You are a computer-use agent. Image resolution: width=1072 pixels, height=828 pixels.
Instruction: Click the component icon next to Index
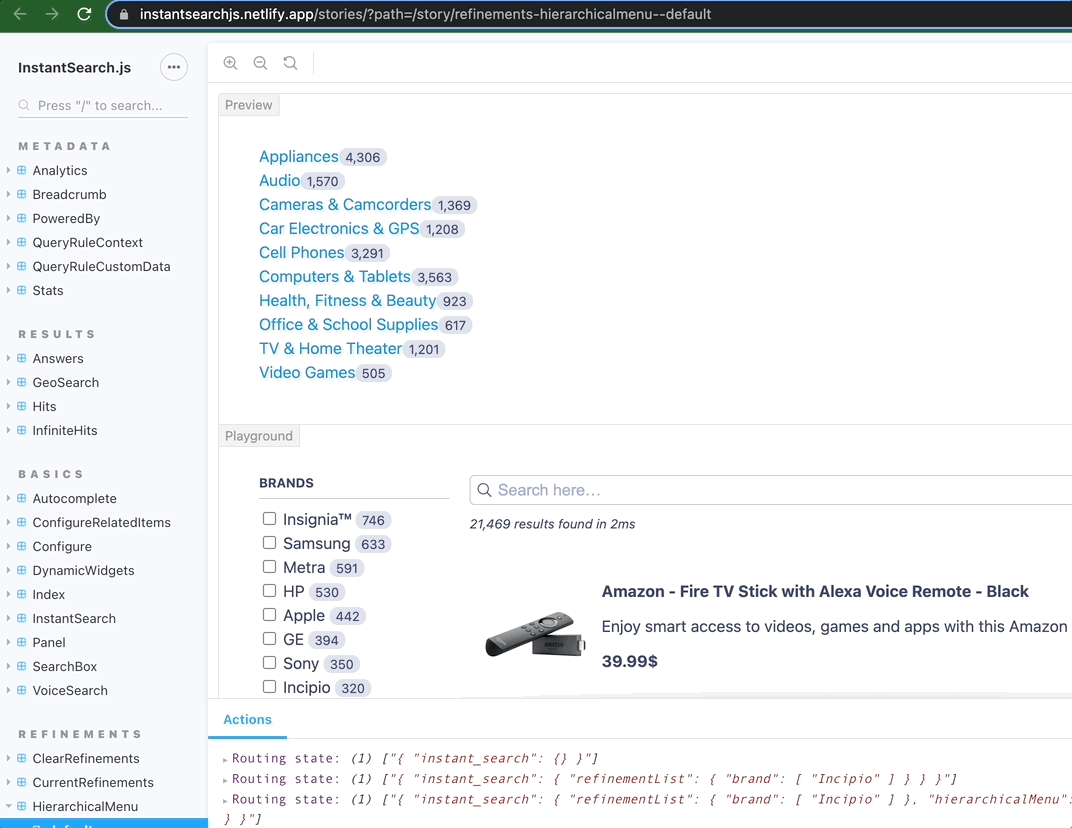point(22,594)
